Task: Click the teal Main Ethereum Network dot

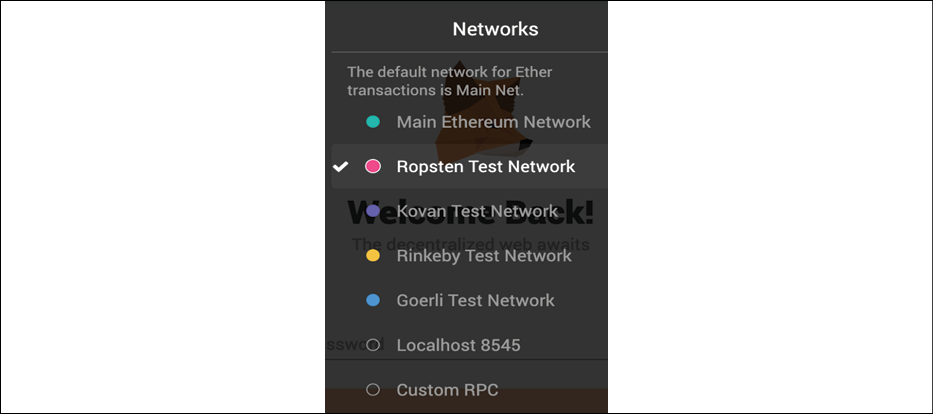Action: point(372,122)
